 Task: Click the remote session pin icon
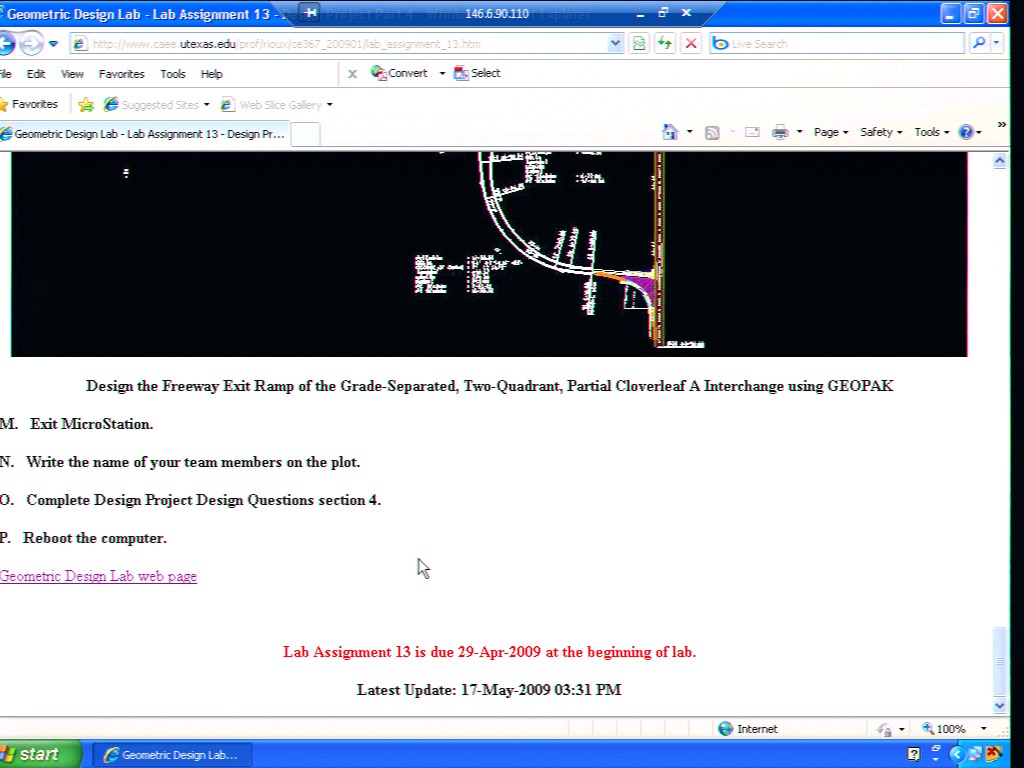(x=311, y=12)
